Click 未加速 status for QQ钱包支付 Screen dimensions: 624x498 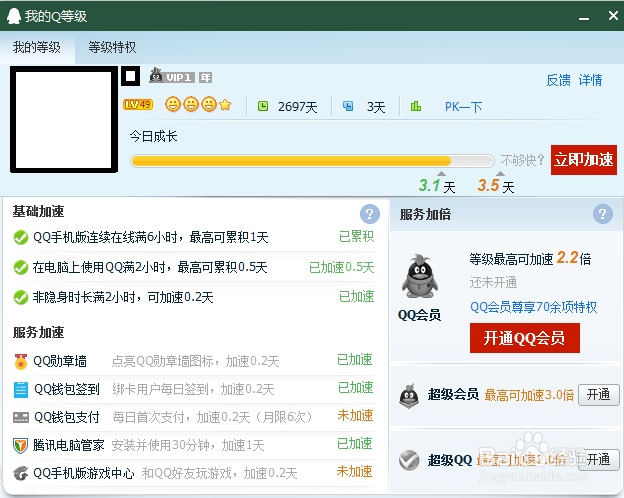(355, 416)
